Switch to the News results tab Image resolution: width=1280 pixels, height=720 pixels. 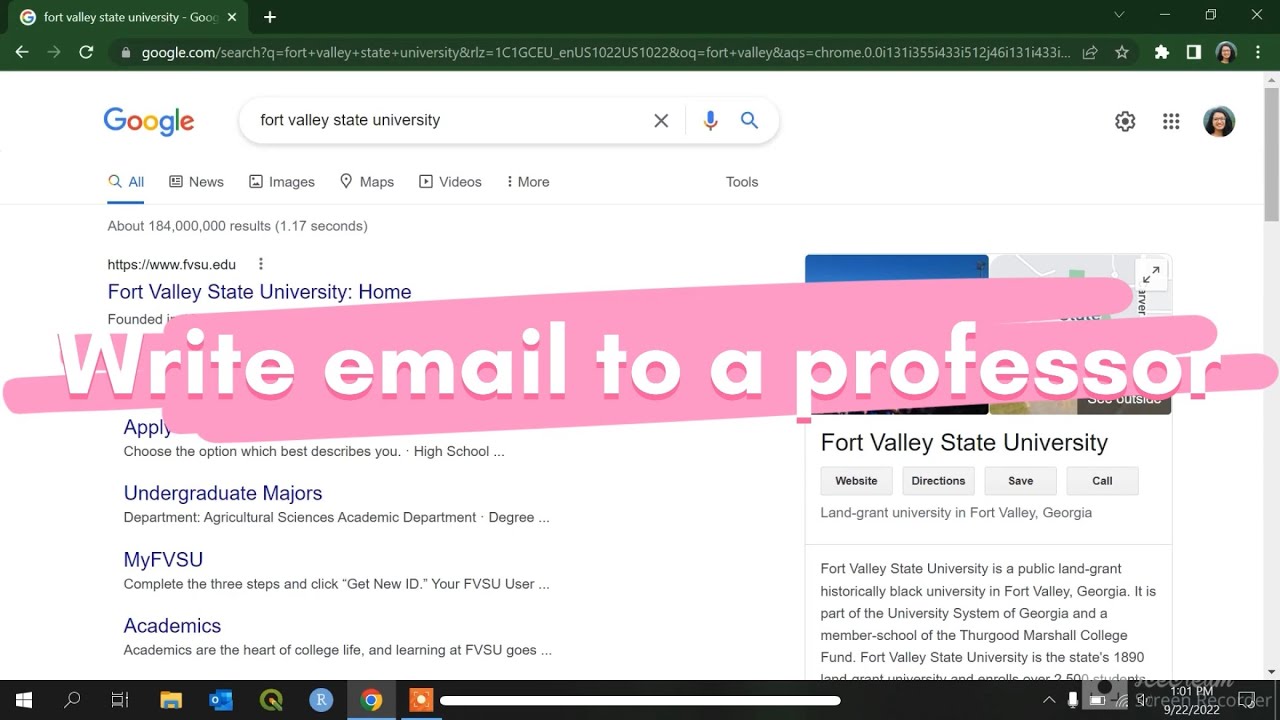[x=196, y=182]
